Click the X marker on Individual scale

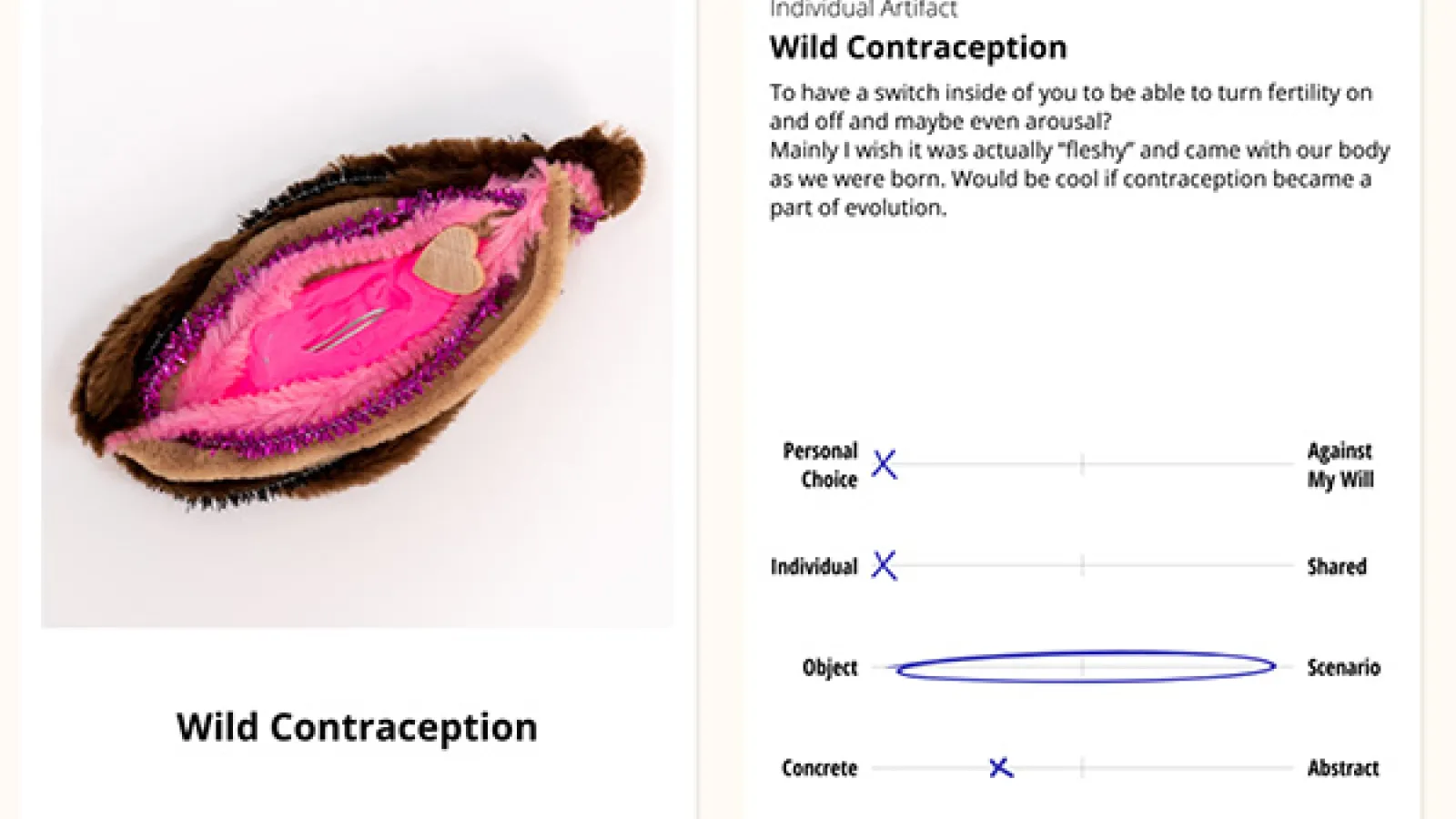[x=884, y=565]
